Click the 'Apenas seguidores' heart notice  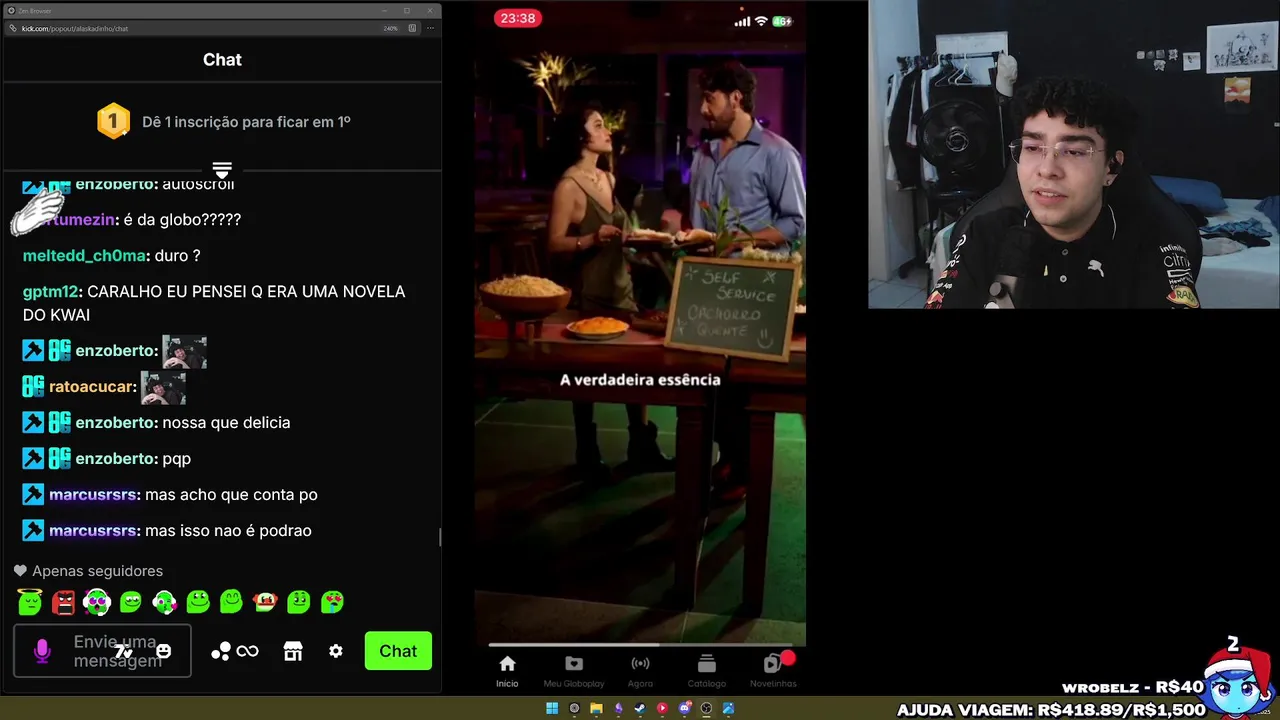(88, 571)
